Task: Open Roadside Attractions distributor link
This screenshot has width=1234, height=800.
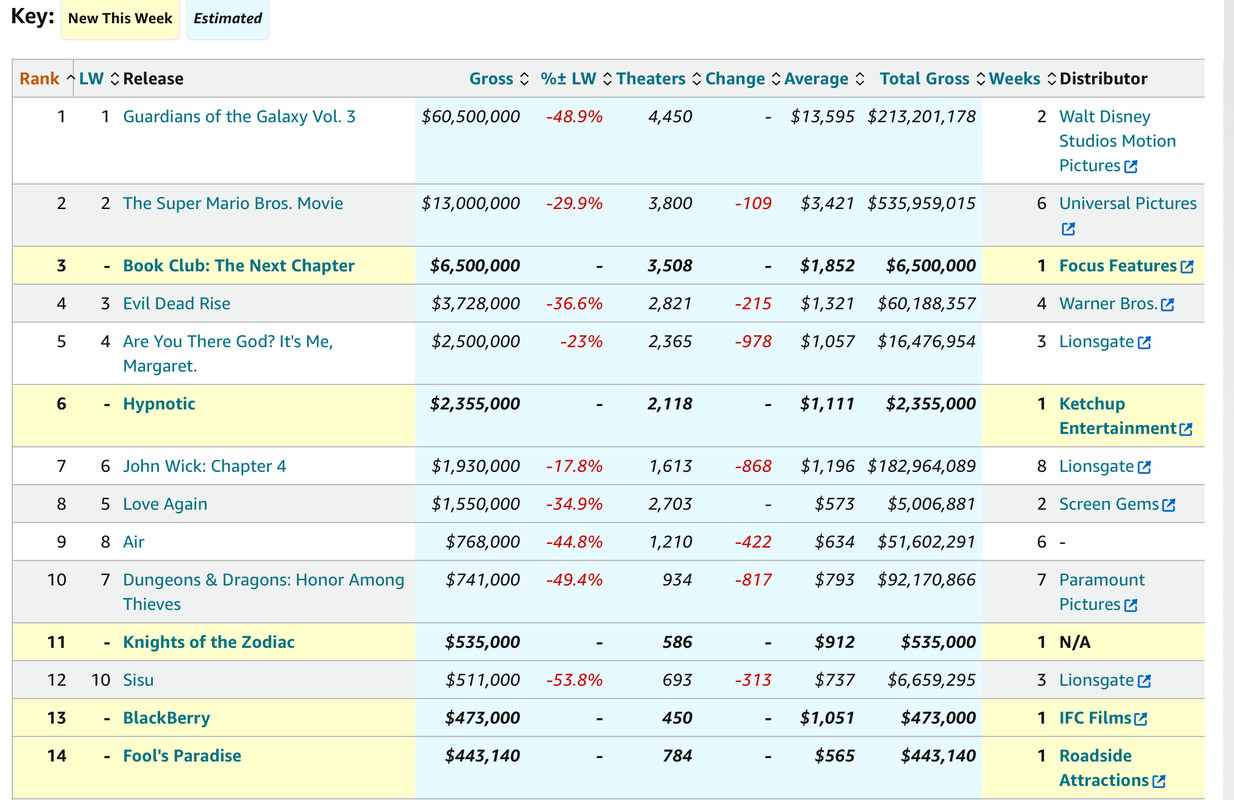Action: (1104, 768)
